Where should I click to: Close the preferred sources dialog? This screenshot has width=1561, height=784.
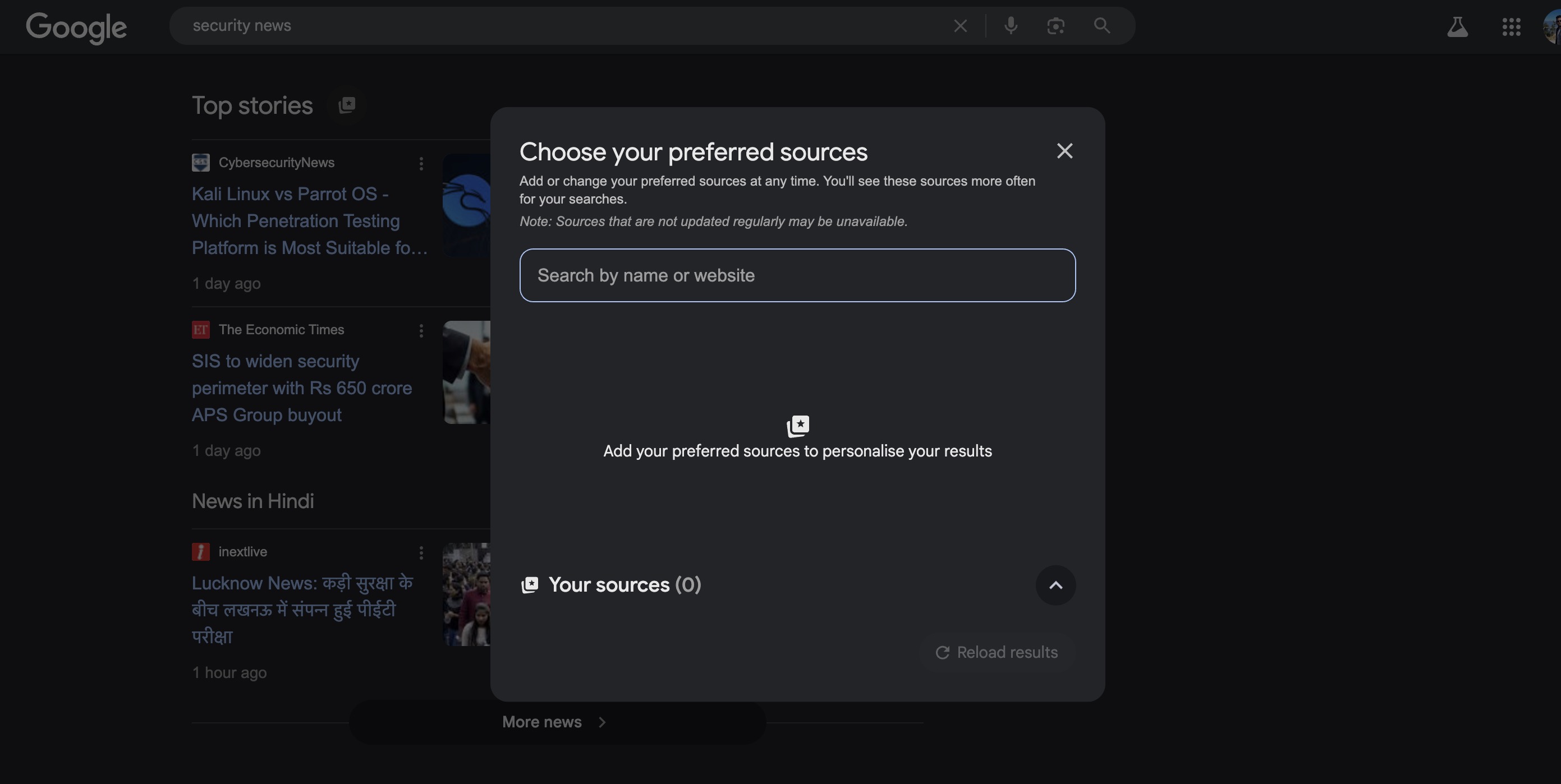coord(1065,151)
